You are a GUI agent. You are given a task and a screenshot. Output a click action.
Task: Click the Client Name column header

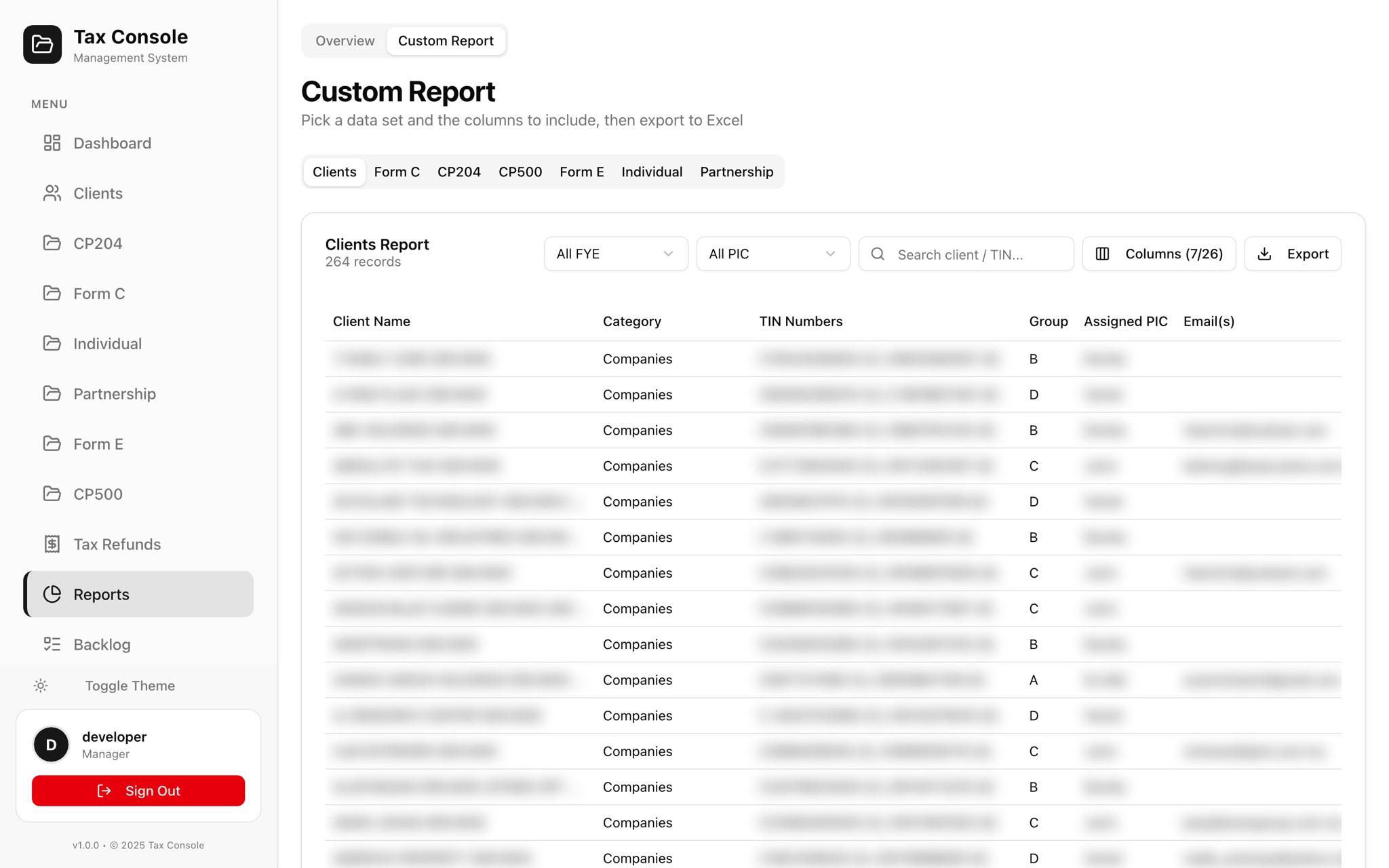tap(372, 322)
